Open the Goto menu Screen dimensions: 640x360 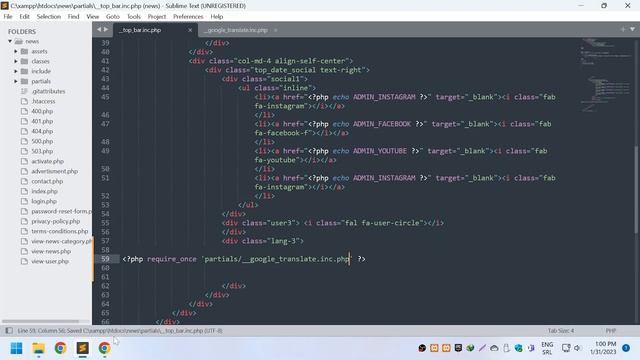[113, 17]
